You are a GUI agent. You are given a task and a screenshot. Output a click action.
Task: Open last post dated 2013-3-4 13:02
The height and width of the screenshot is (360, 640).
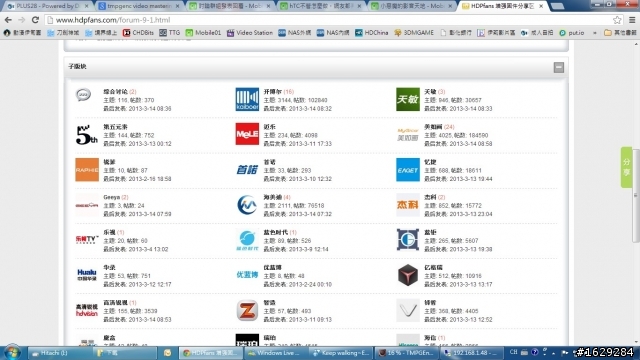(148, 249)
